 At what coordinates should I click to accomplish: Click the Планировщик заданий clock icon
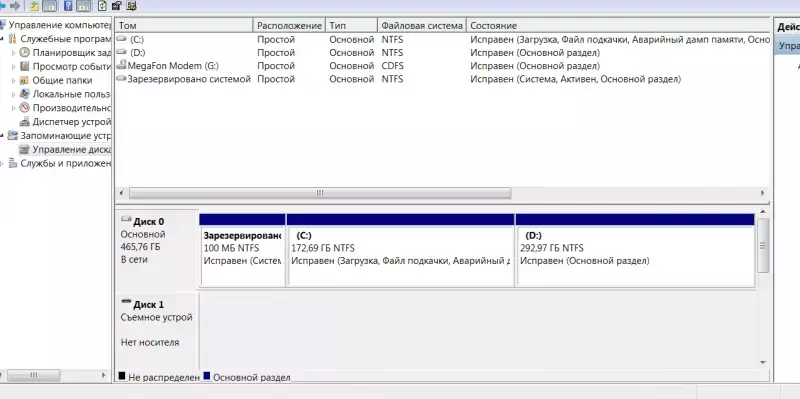(24, 53)
